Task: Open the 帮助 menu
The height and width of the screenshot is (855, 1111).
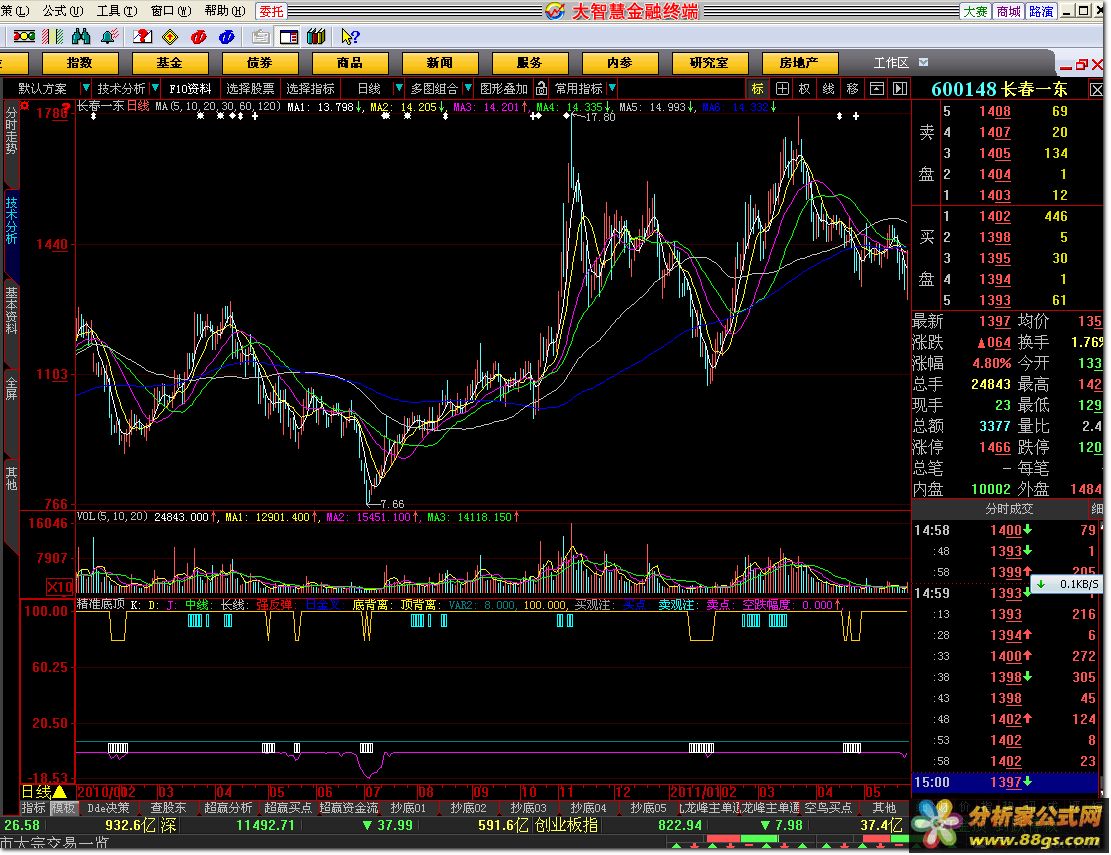Action: 225,11
